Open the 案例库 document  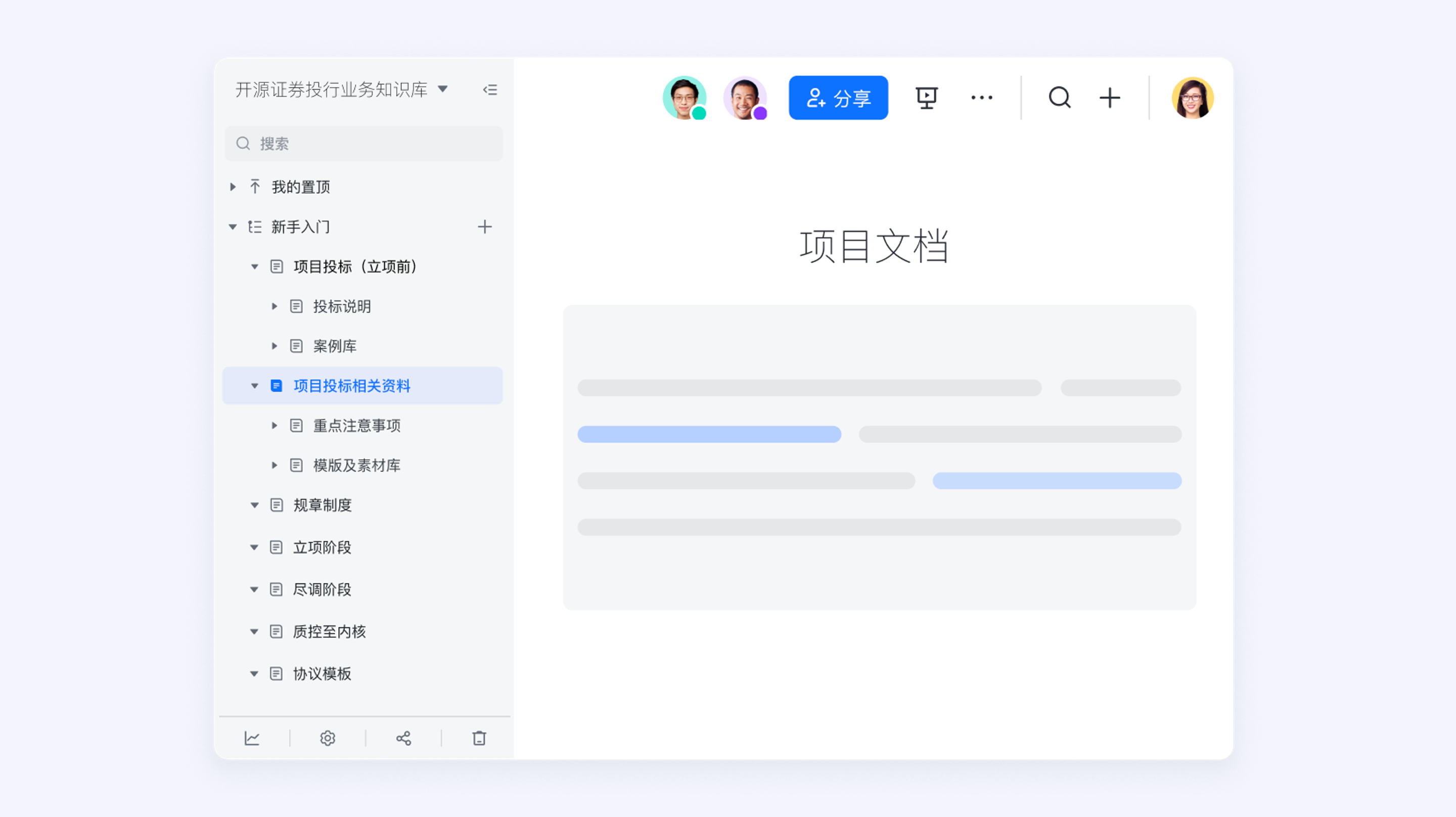point(335,346)
